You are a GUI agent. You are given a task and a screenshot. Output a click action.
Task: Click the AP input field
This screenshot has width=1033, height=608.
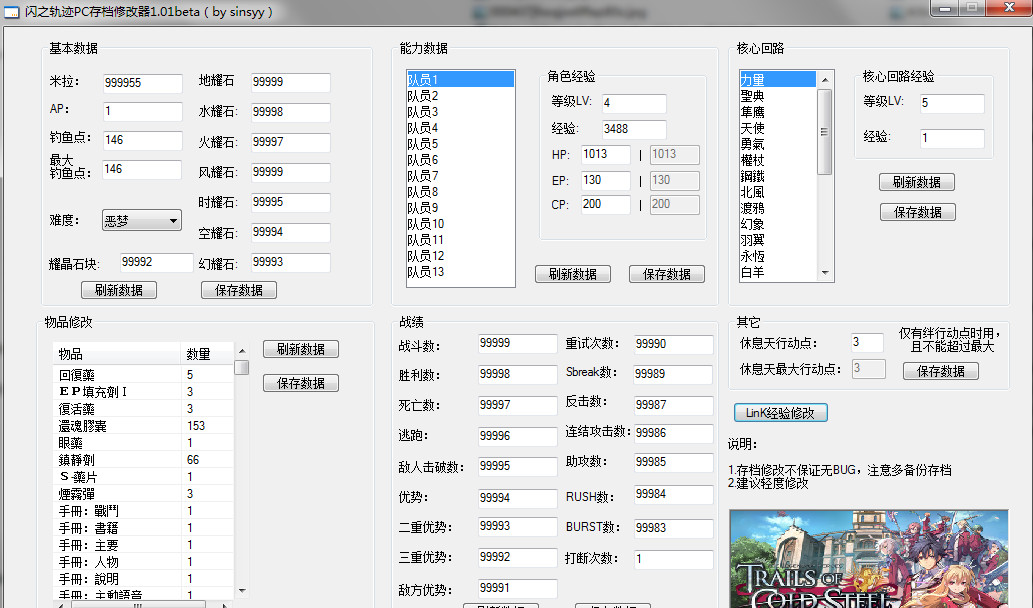pyautogui.click(x=142, y=111)
